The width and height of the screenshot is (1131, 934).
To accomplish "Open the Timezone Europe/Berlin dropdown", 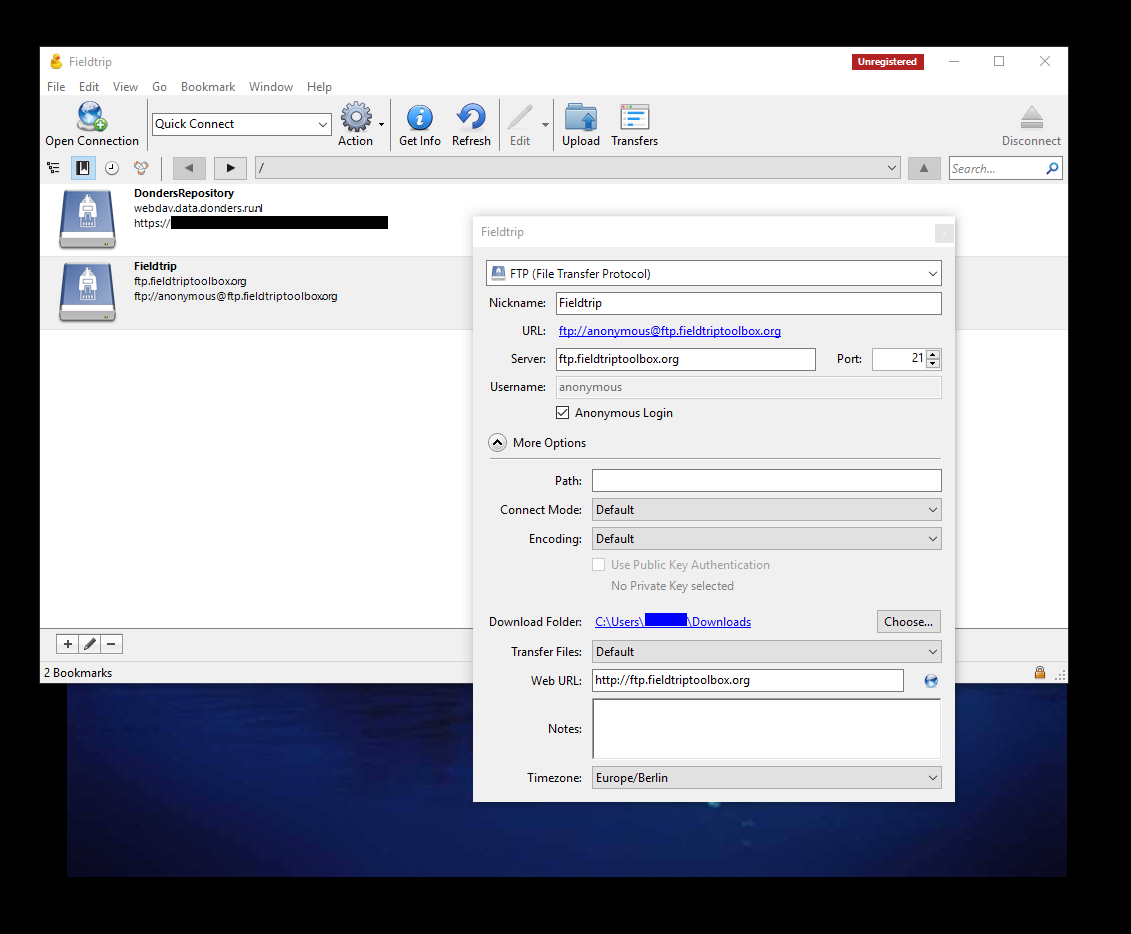I will click(767, 778).
